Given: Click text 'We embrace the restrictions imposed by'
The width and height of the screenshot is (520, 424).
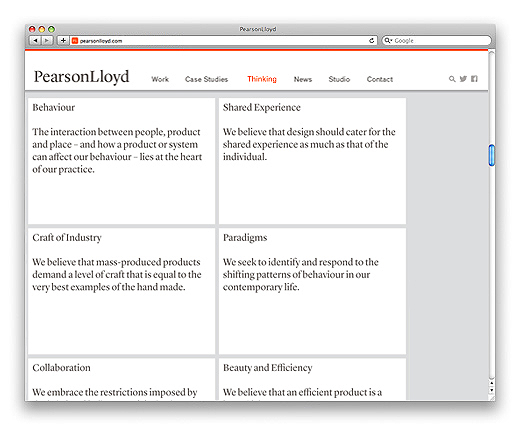Looking at the screenshot, I should point(115,392).
